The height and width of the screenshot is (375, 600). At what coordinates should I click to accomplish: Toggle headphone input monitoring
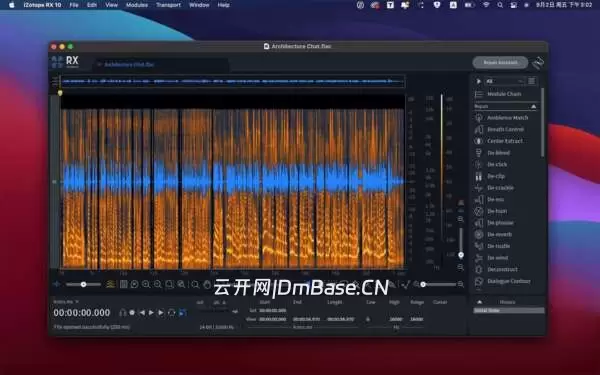coord(122,313)
